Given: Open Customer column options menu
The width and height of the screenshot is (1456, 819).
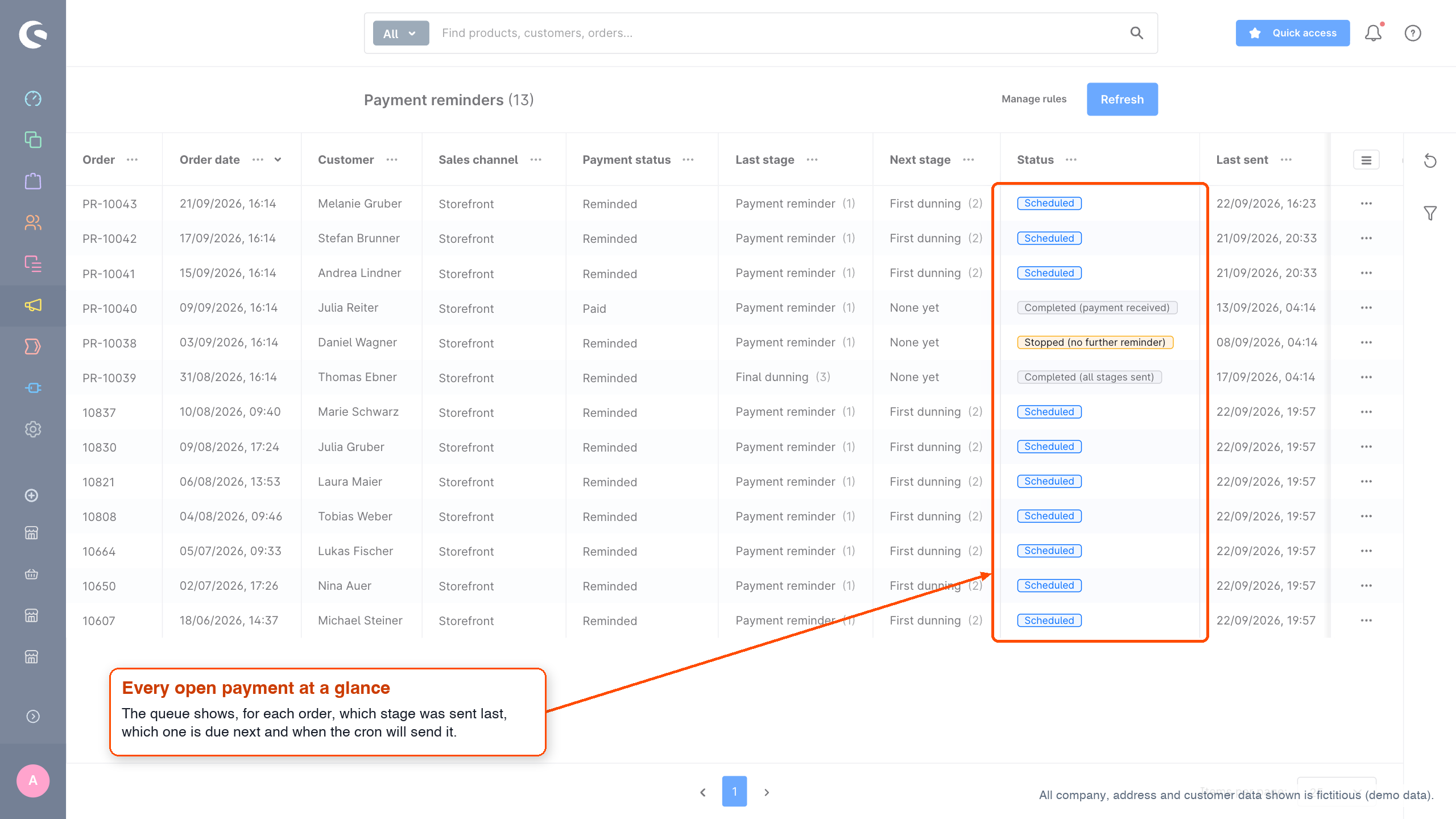Looking at the screenshot, I should [x=392, y=160].
